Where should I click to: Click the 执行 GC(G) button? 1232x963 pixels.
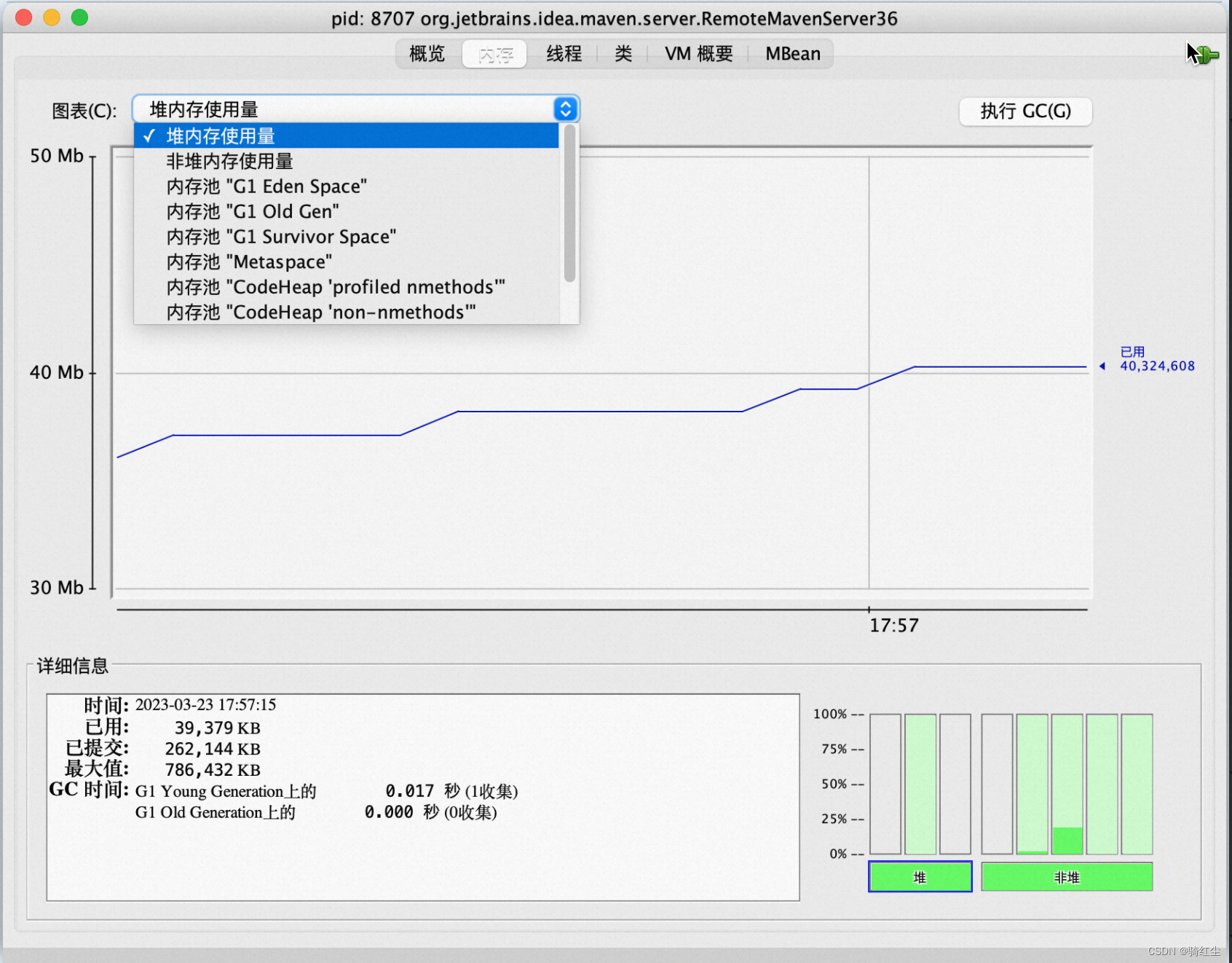[1025, 111]
